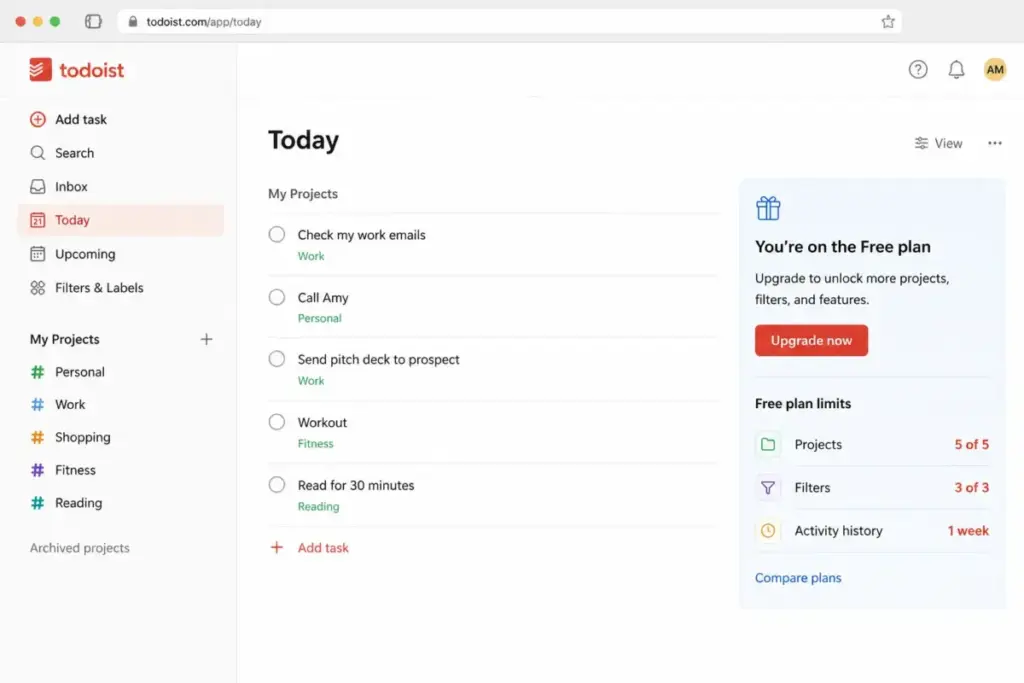Open the AM account avatar
This screenshot has width=1024, height=683.
[995, 69]
